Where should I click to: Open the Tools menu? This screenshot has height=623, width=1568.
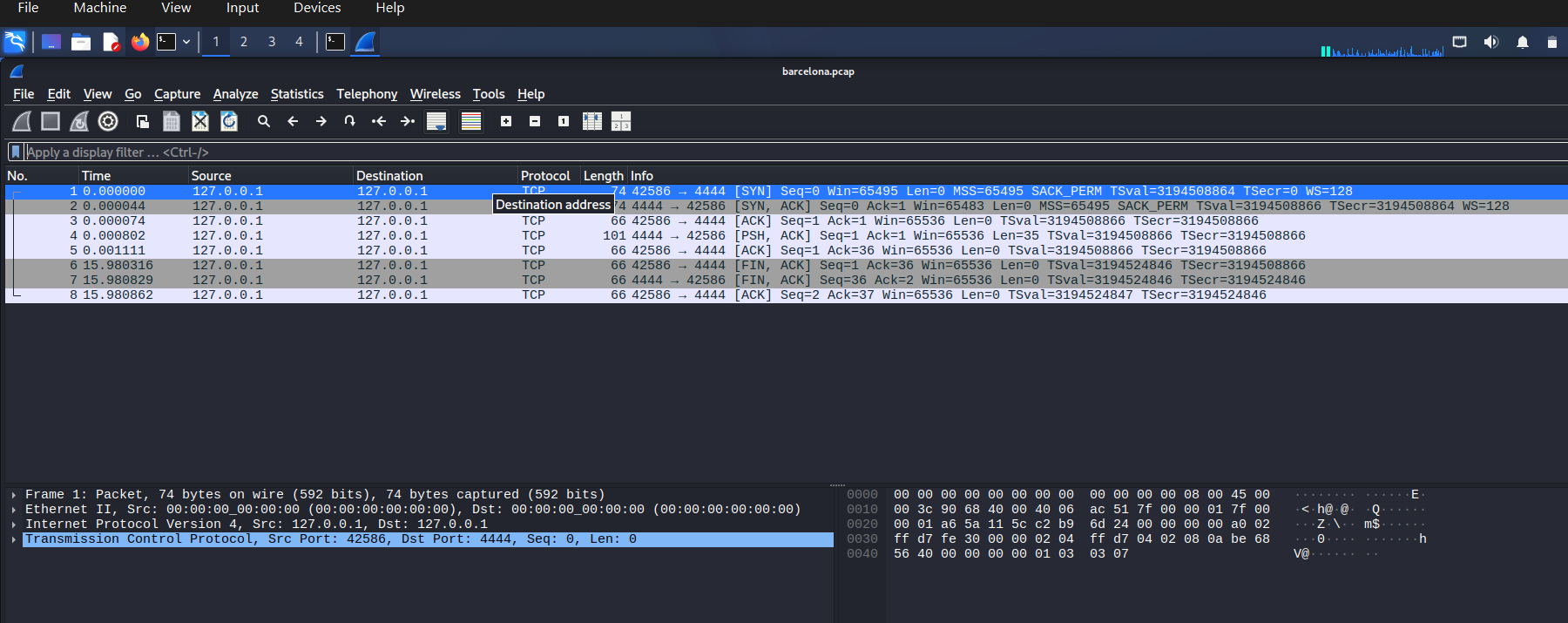(489, 94)
